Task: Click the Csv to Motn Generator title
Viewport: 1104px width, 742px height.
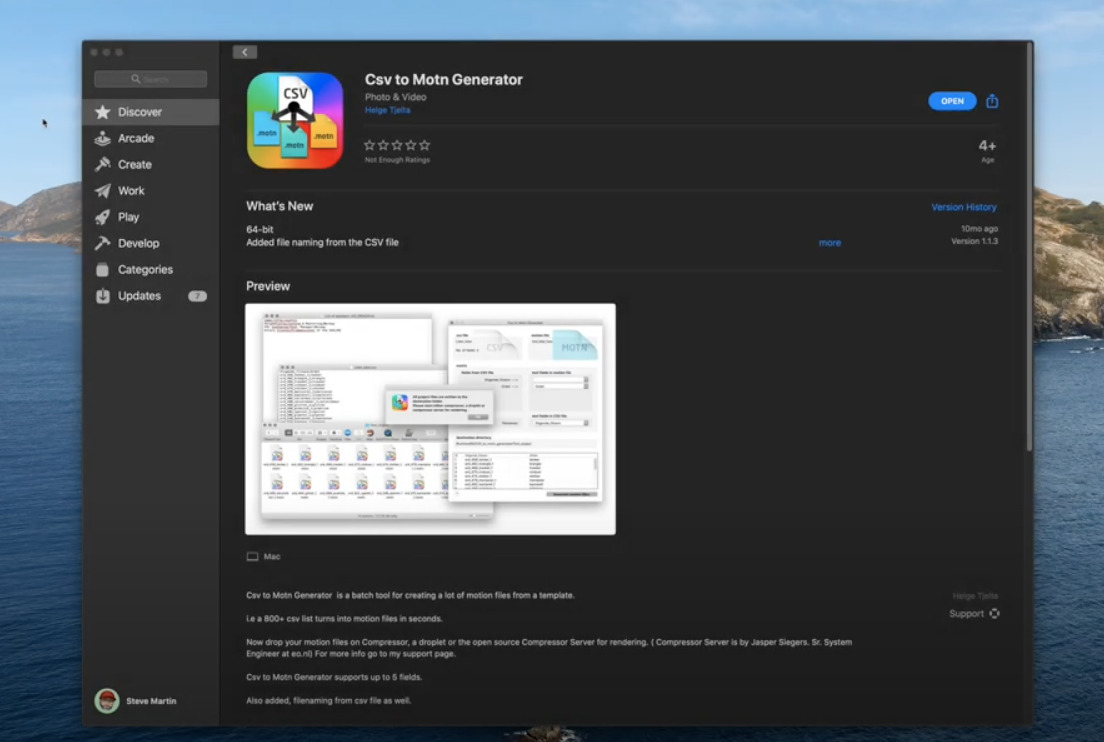Action: (444, 80)
